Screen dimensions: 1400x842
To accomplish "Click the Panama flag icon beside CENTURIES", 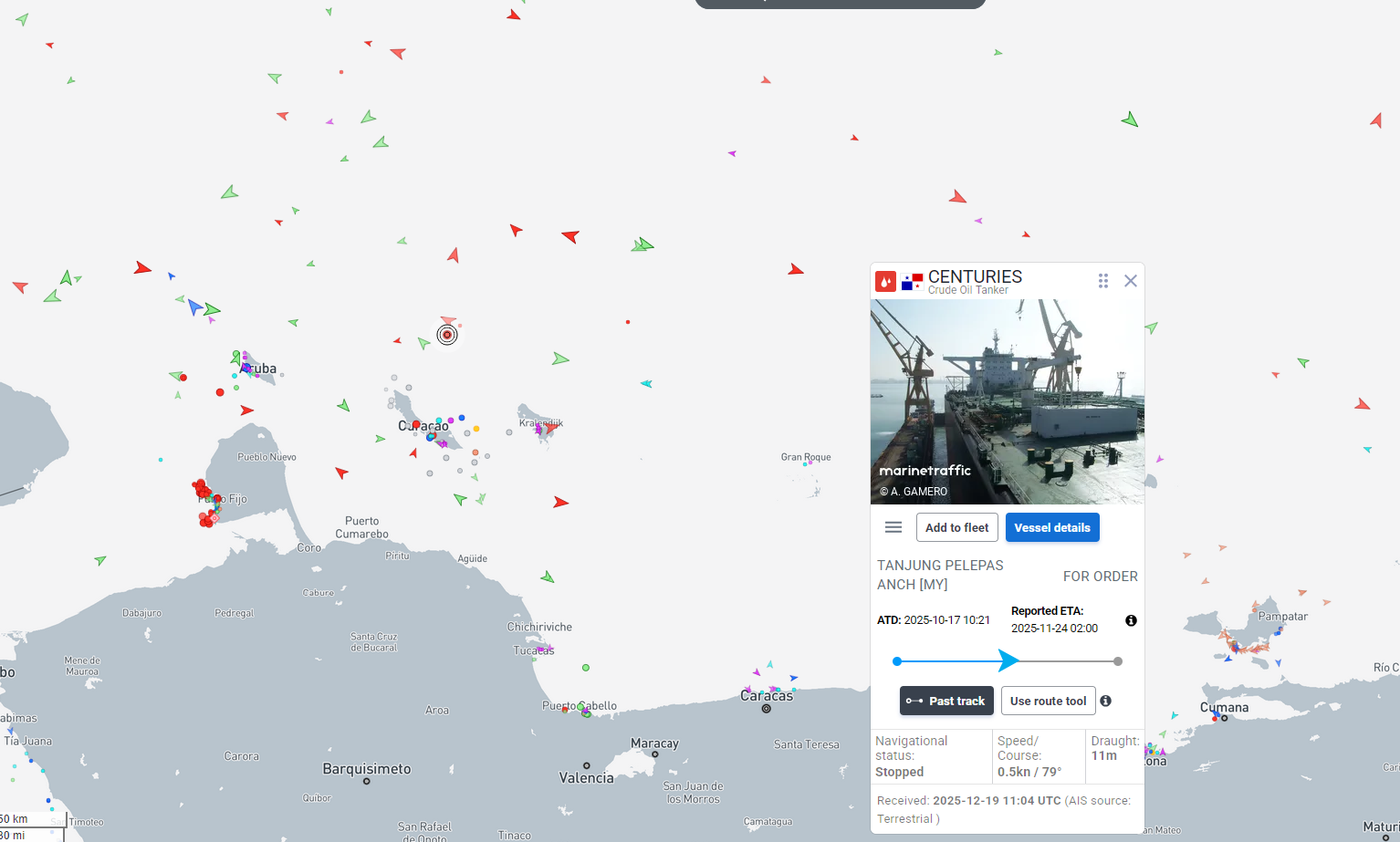I will coord(912,282).
